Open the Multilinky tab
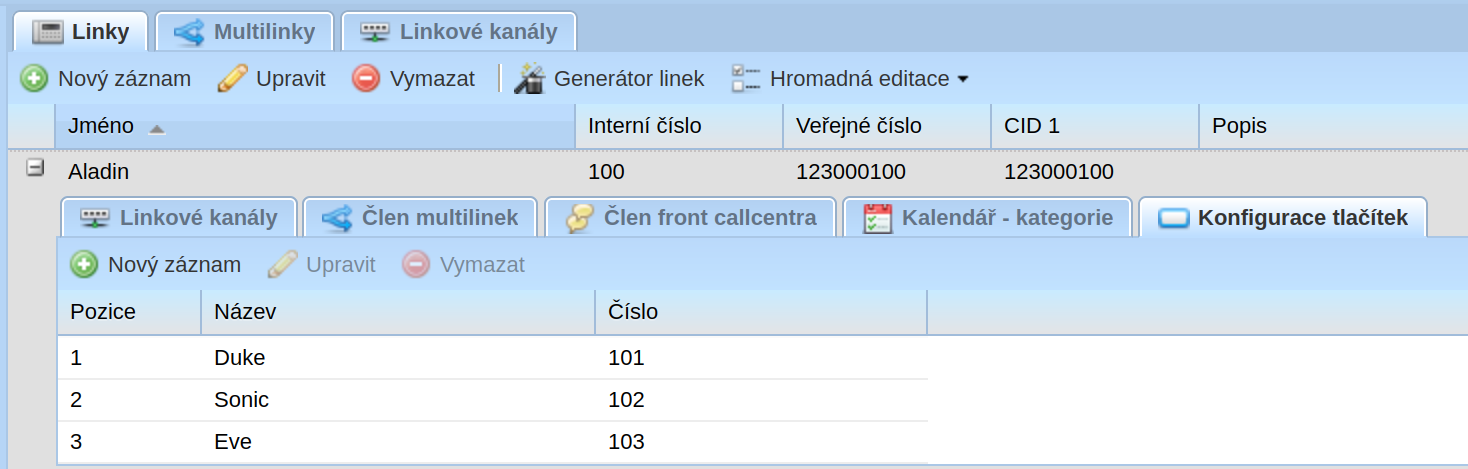 click(244, 32)
